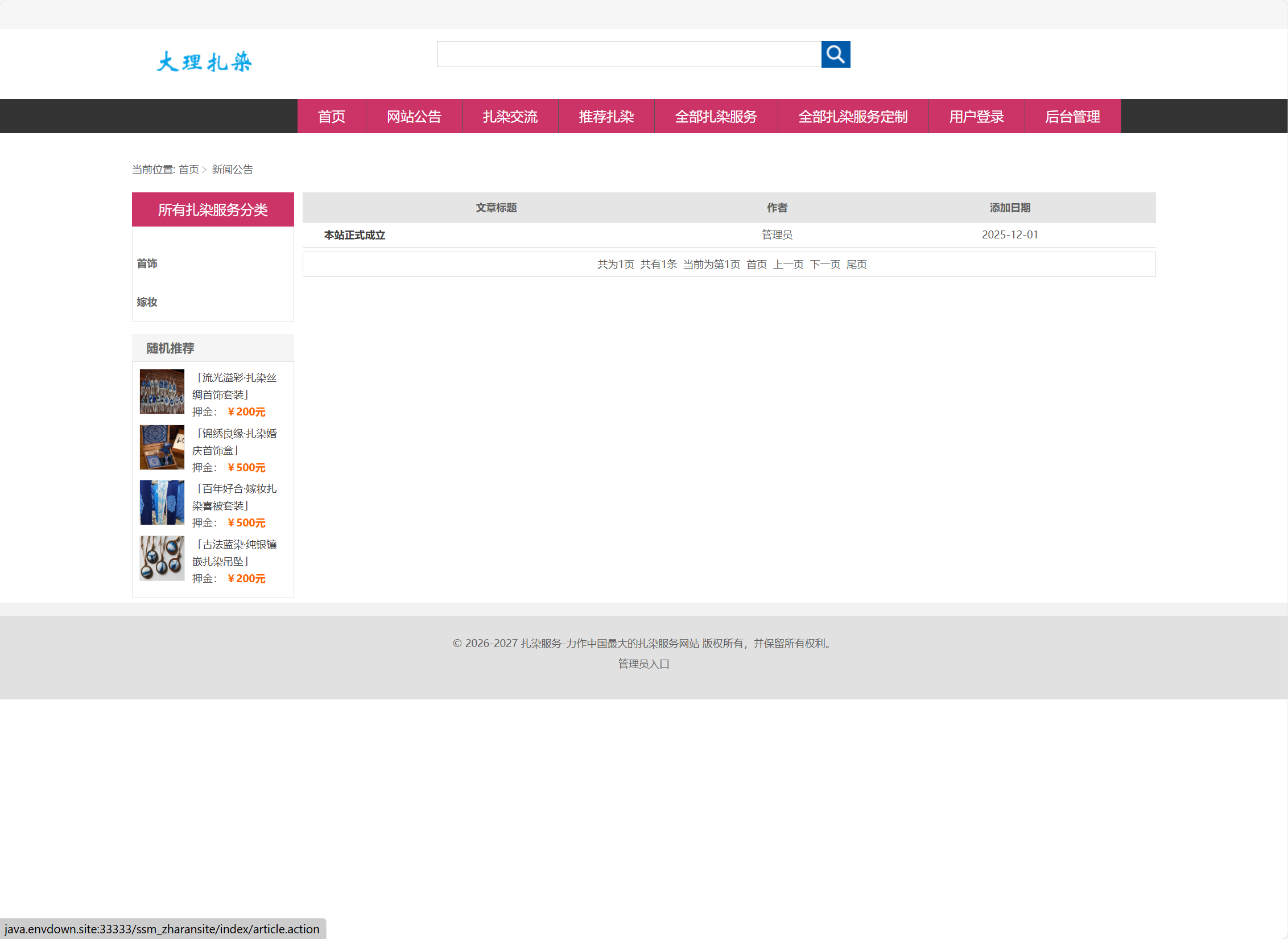Open the 百年好合 dowry bedding thumbnail
This screenshot has height=939, width=1288.
pos(162,503)
